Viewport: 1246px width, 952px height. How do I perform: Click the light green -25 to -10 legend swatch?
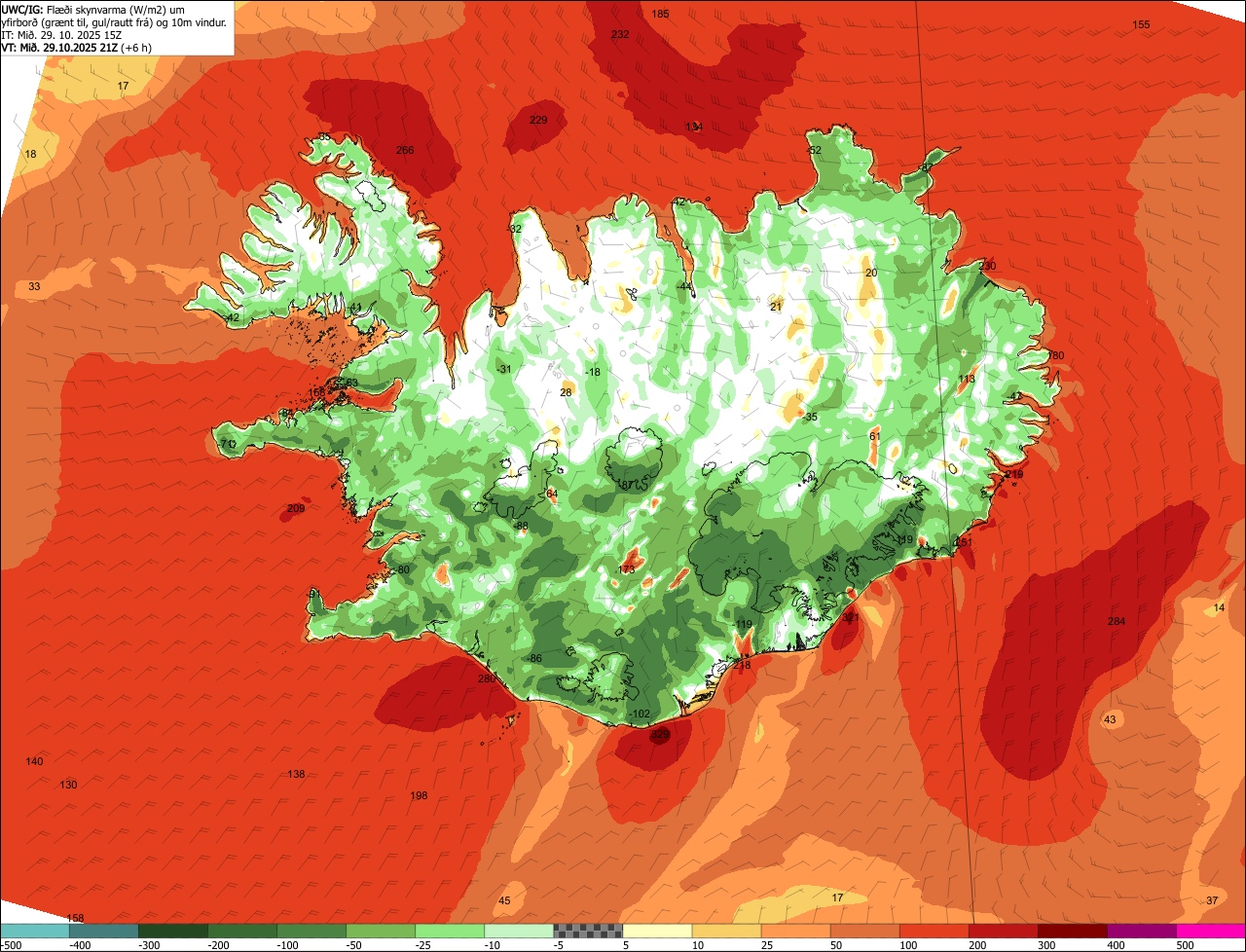(450, 931)
